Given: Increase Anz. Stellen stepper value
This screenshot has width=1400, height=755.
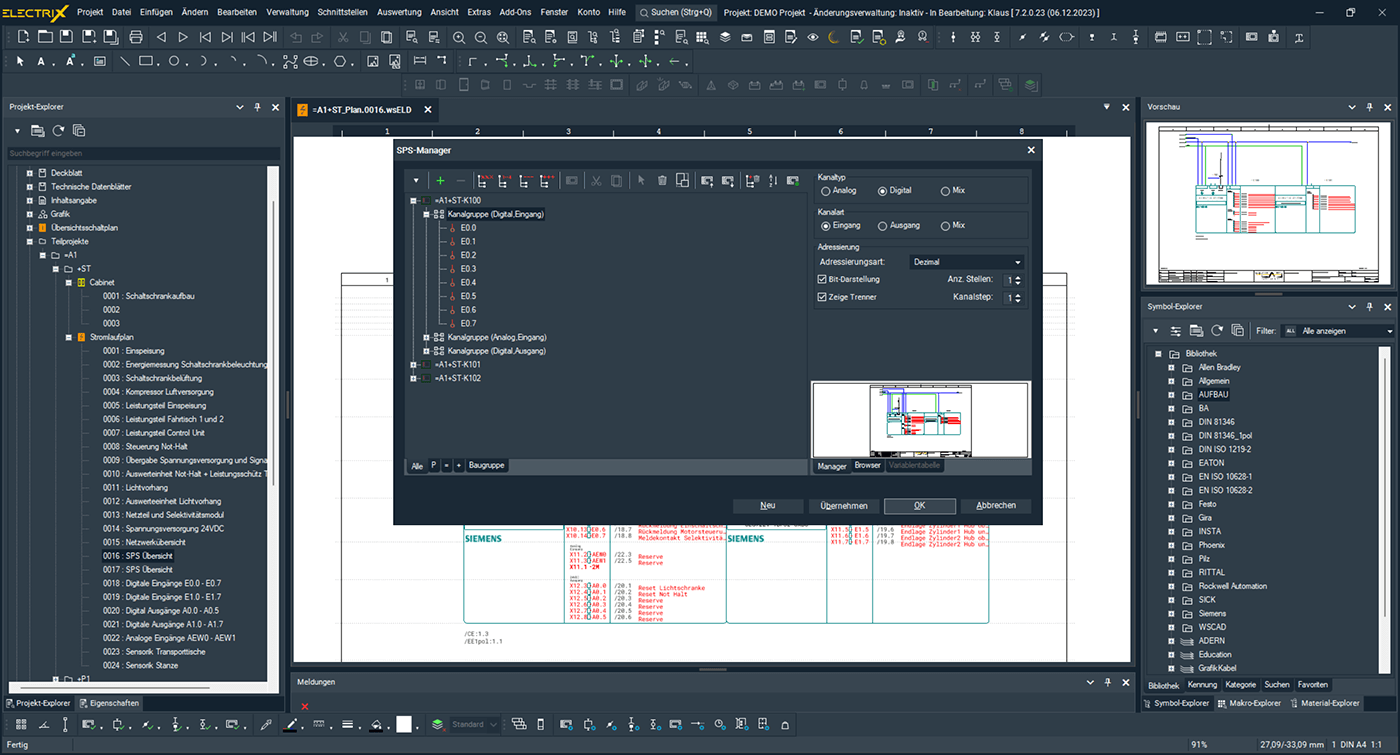Looking at the screenshot, I should (x=1019, y=277).
